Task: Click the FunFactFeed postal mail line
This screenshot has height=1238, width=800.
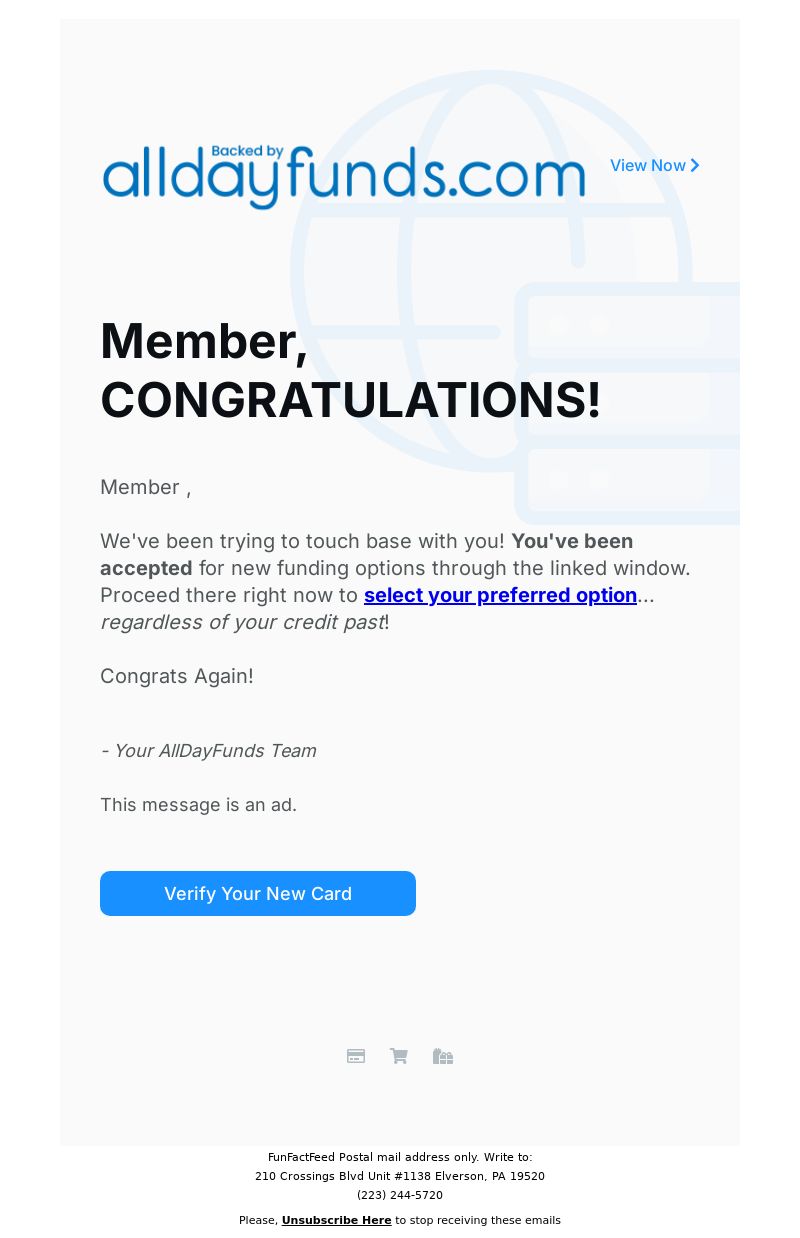Action: click(400, 1157)
